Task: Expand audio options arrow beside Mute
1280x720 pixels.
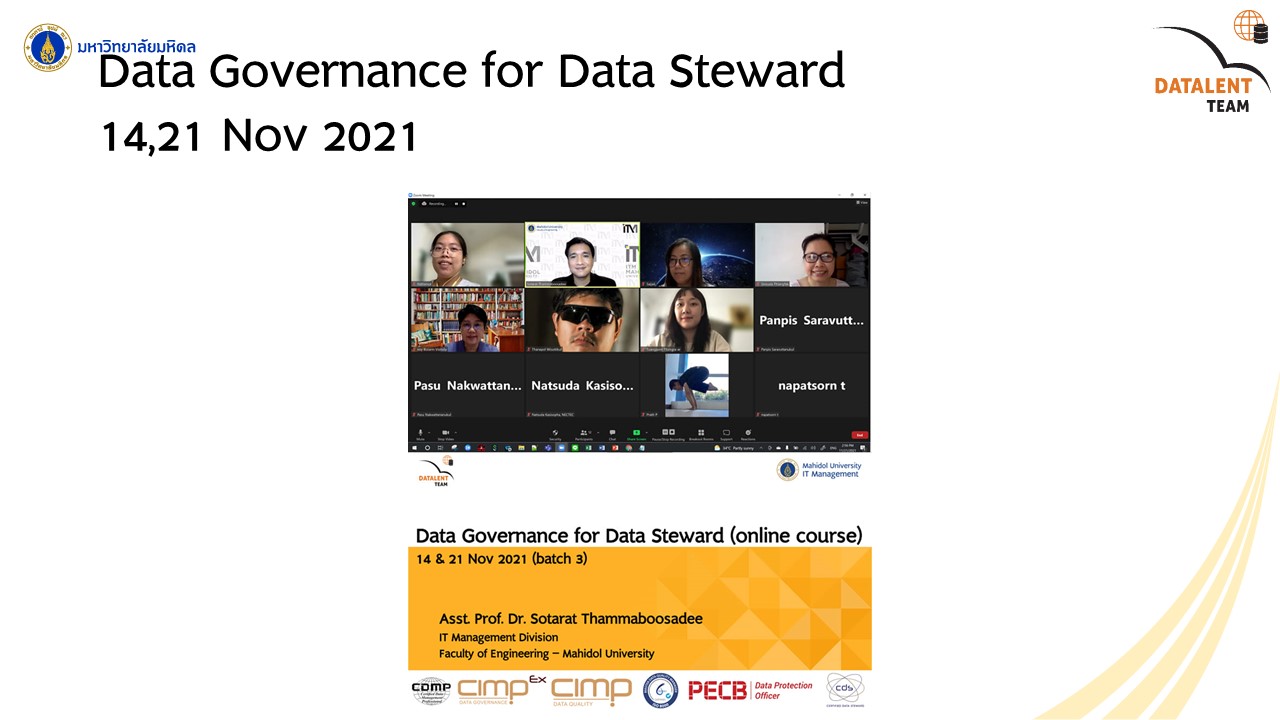Action: click(x=430, y=432)
